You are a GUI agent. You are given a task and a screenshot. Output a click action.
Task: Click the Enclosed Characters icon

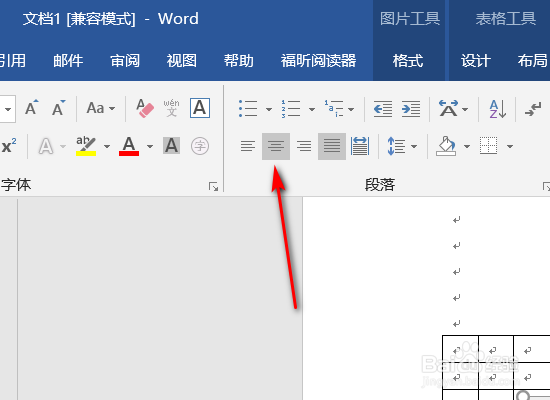click(x=200, y=146)
